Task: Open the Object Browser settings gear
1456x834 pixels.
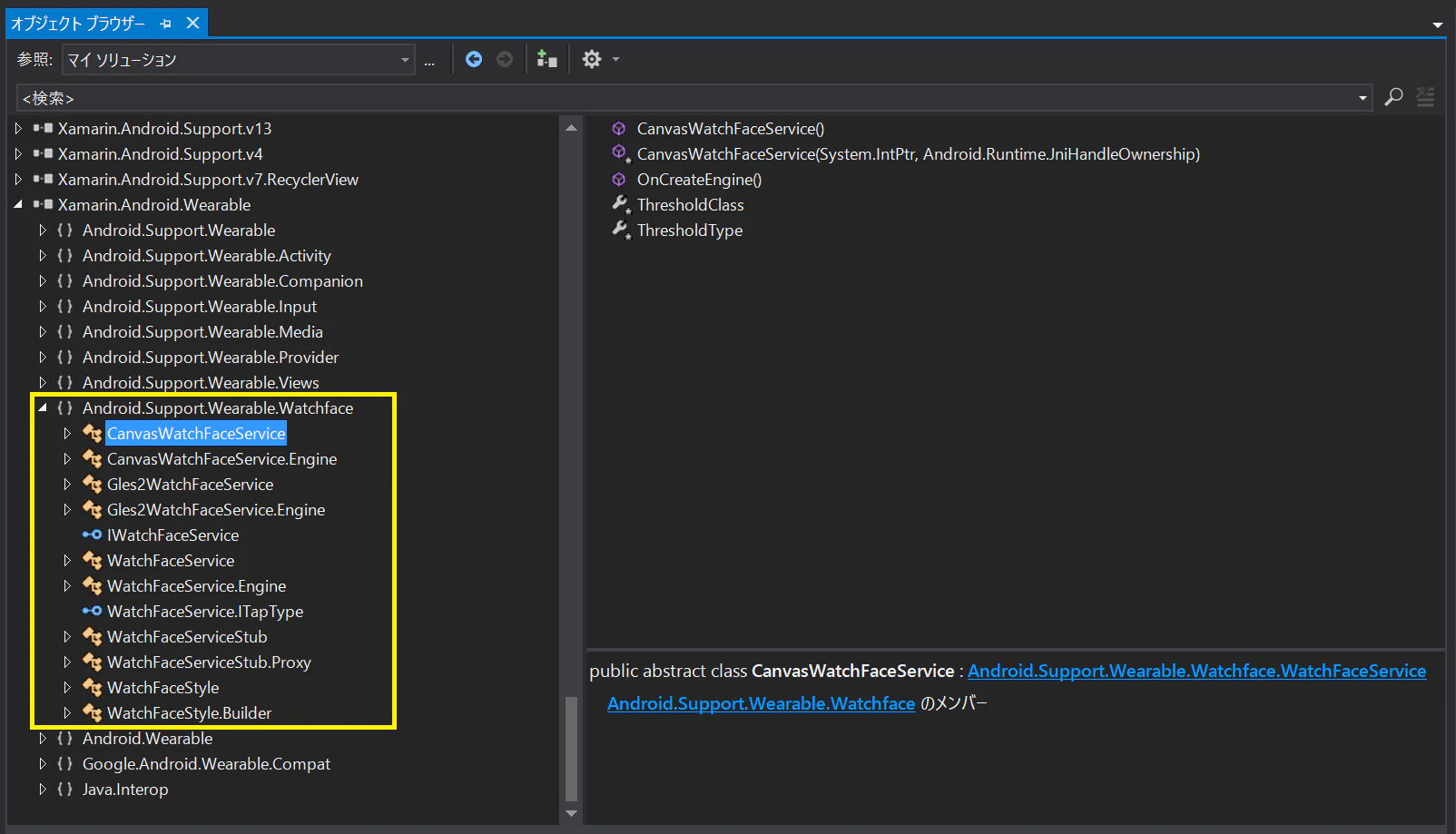Action: [592, 59]
